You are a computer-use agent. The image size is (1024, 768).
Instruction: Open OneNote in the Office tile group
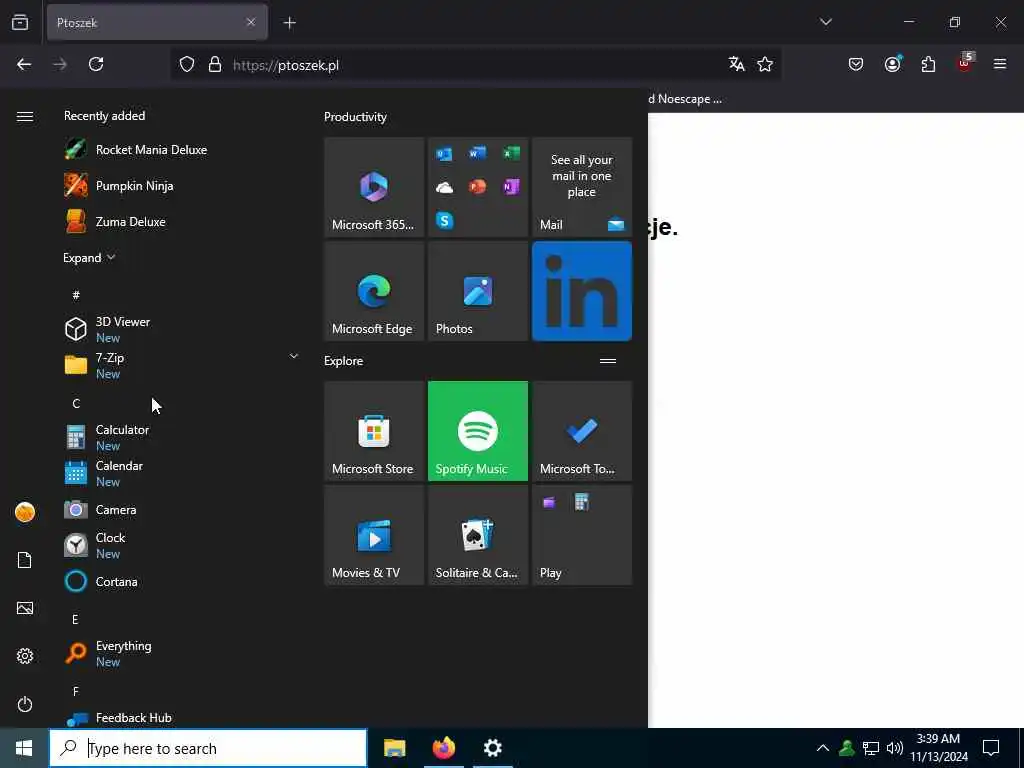pos(511,187)
